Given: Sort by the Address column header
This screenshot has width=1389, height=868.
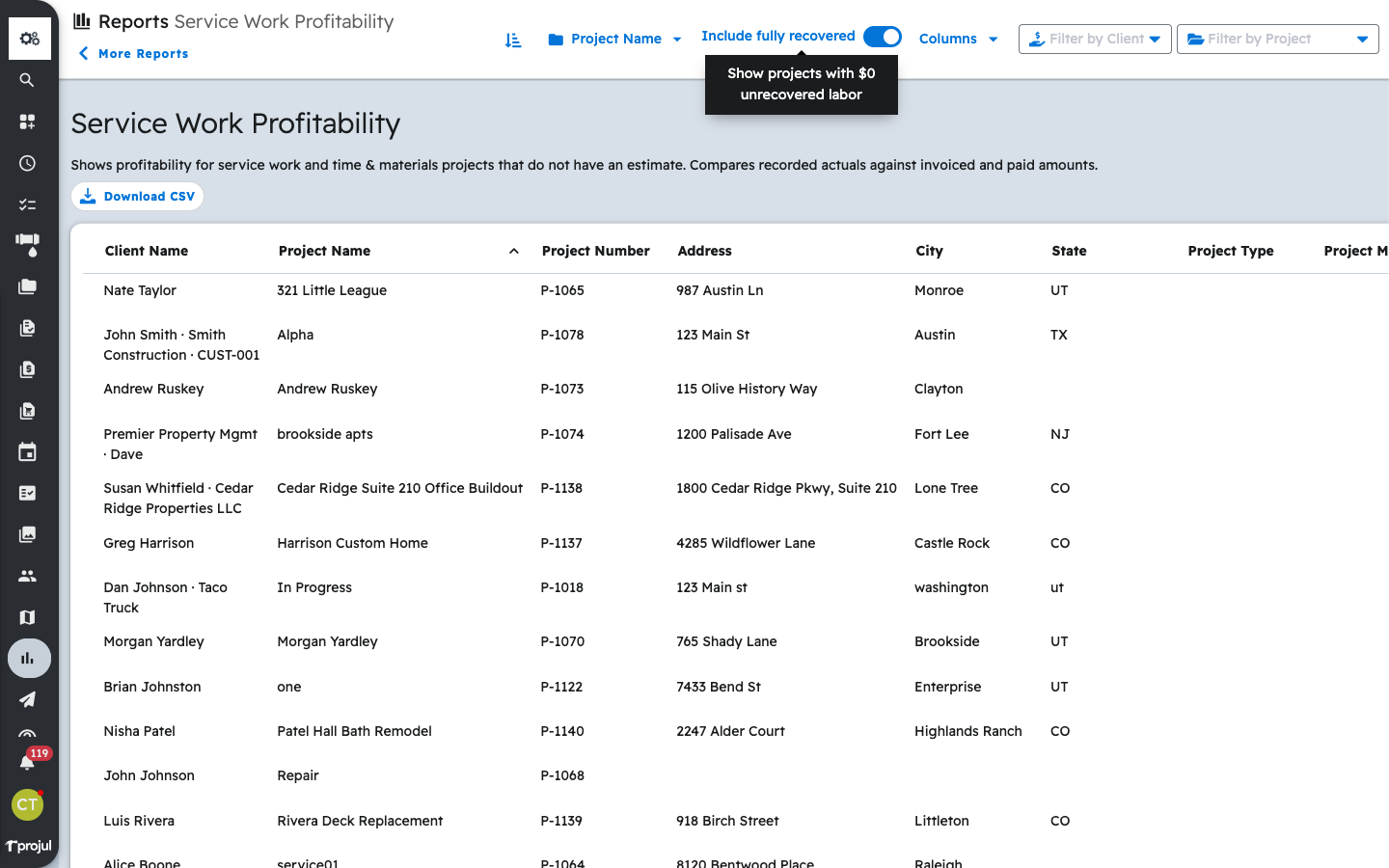Looking at the screenshot, I should pos(704,251).
